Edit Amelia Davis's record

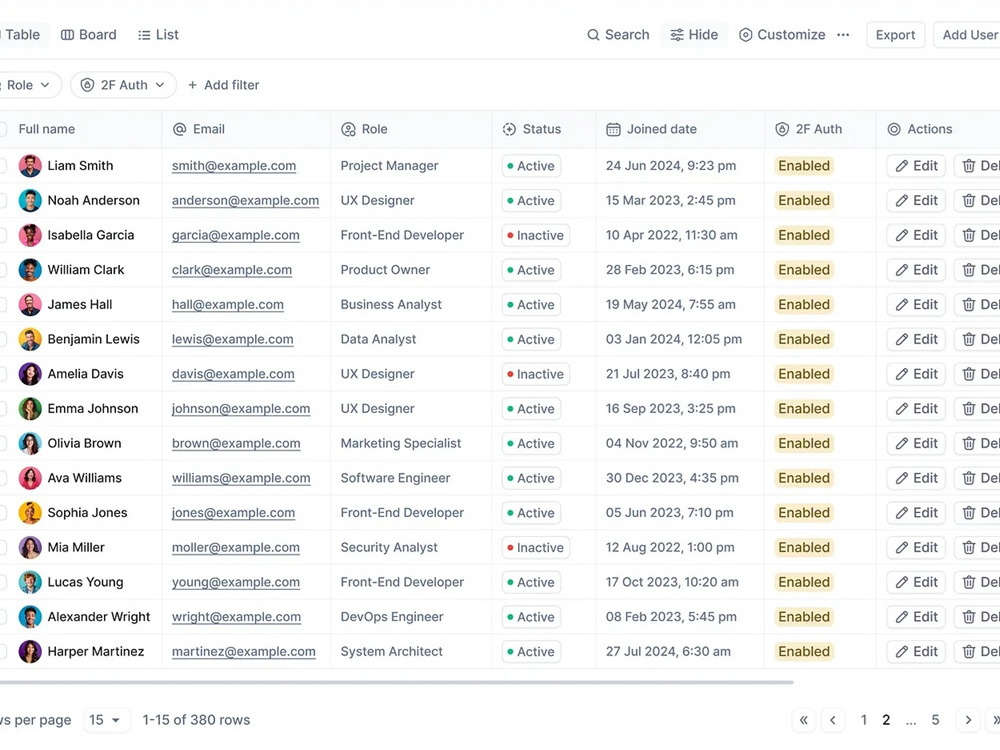[x=916, y=374]
